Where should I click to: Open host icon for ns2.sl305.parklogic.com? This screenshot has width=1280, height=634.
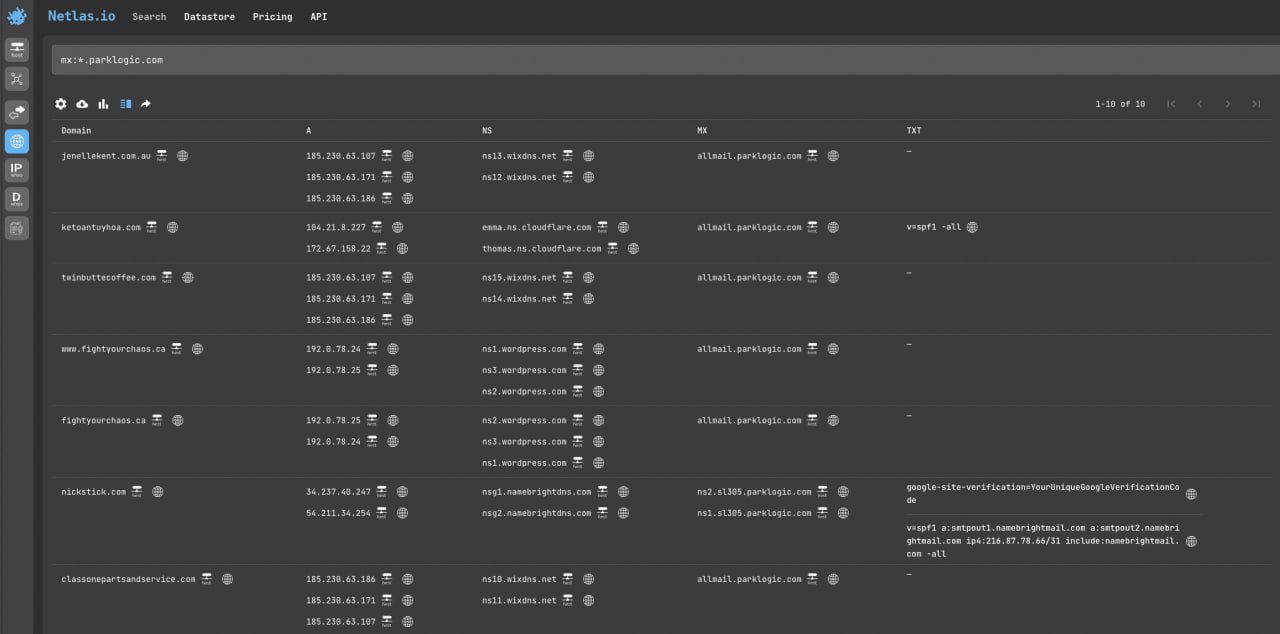pyautogui.click(x=822, y=492)
